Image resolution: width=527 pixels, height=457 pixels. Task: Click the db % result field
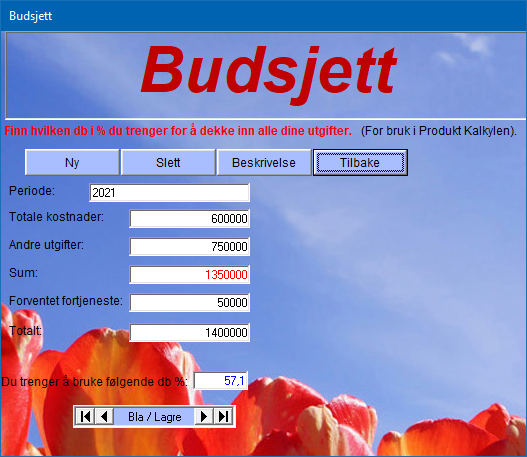coord(221,381)
